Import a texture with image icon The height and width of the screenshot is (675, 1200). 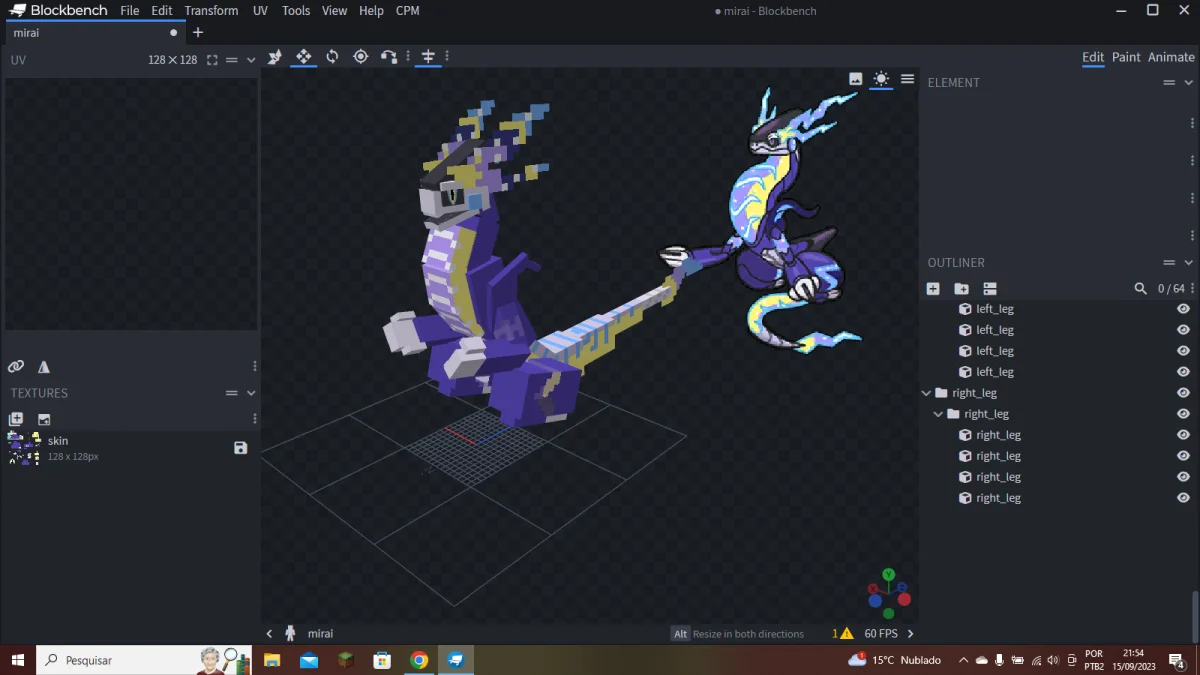click(44, 419)
